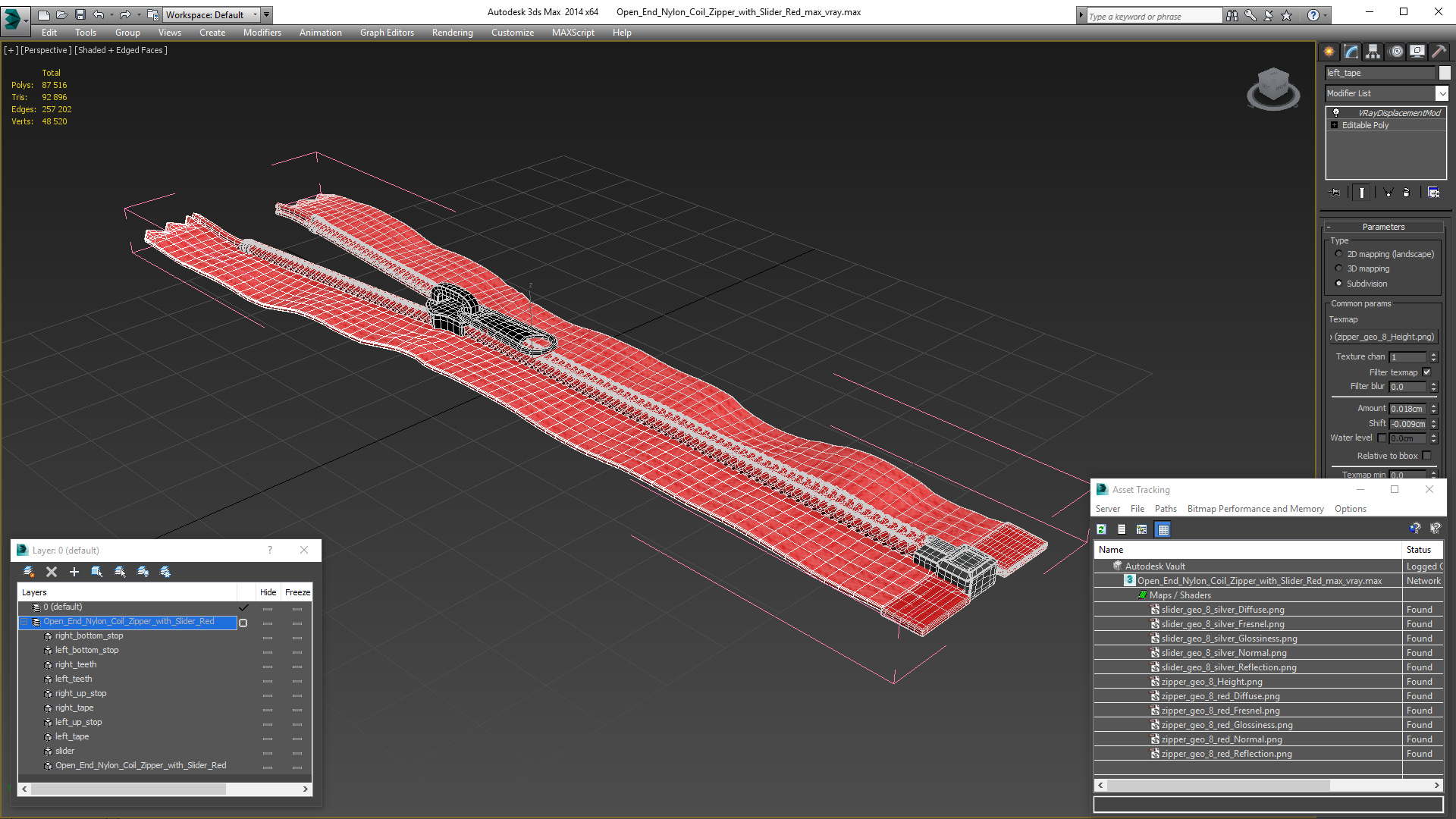The height and width of the screenshot is (819, 1456).
Task: Click the Freeze column header in Layer dialog
Action: (297, 592)
